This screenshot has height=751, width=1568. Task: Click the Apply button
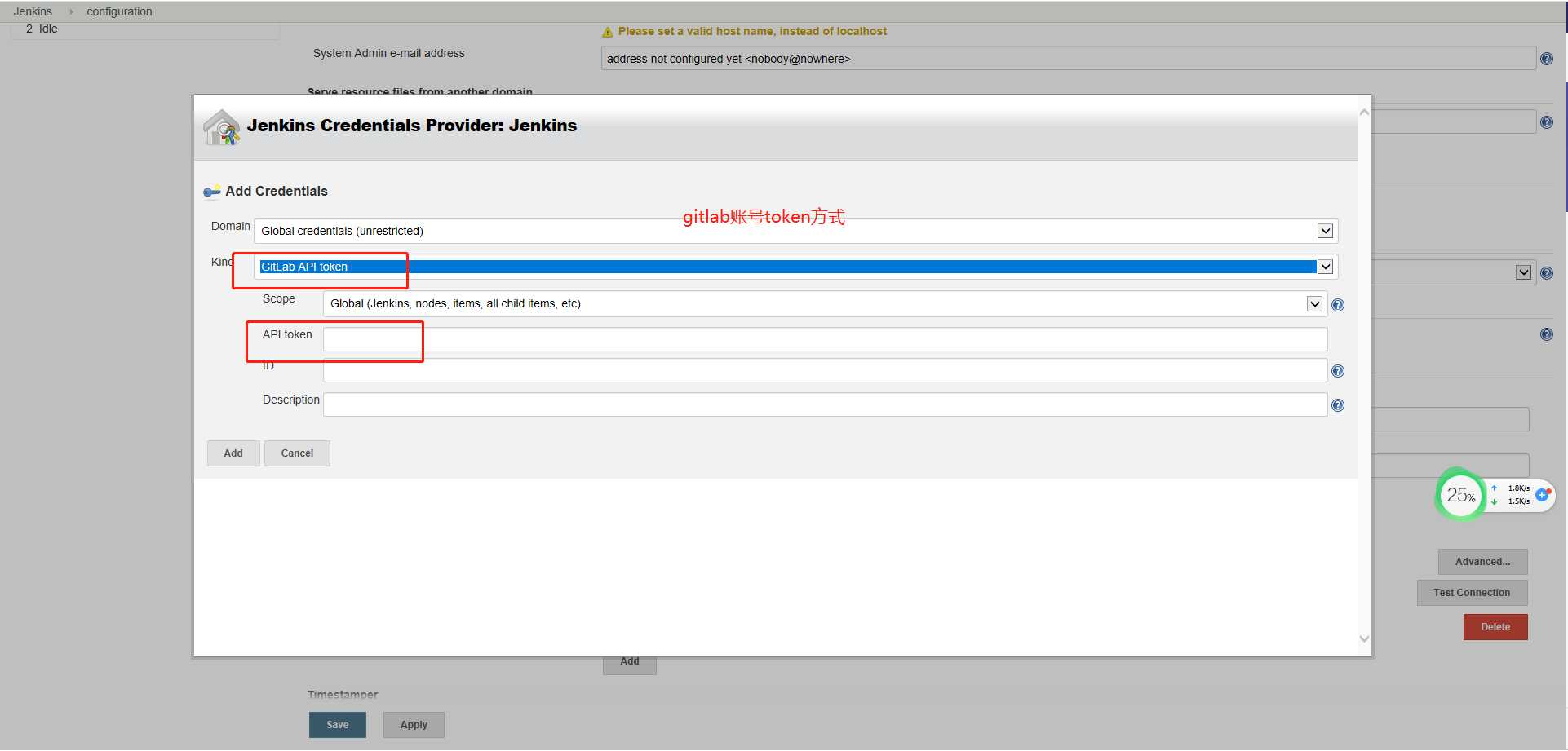(x=414, y=725)
